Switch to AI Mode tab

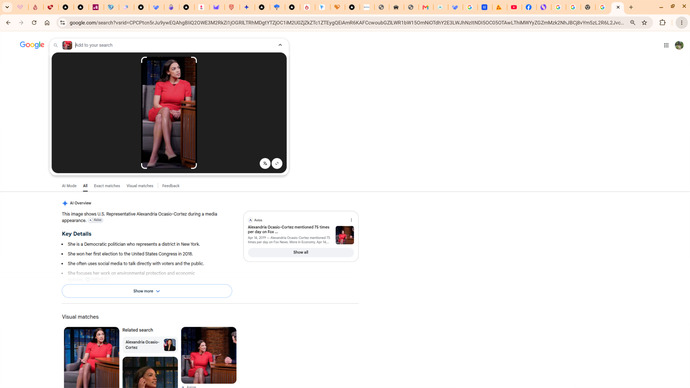[x=69, y=186]
